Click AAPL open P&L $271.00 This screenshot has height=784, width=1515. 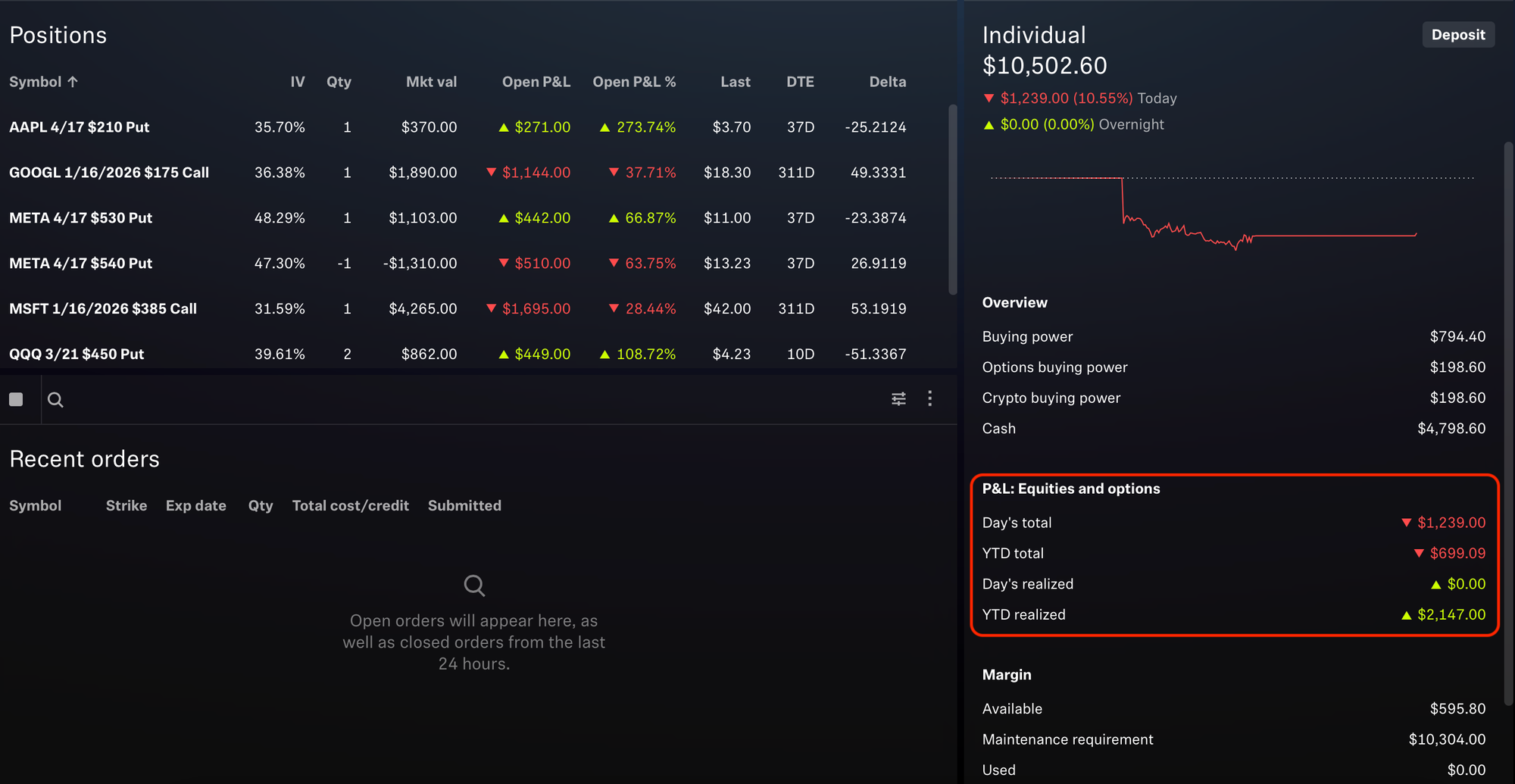[535, 127]
